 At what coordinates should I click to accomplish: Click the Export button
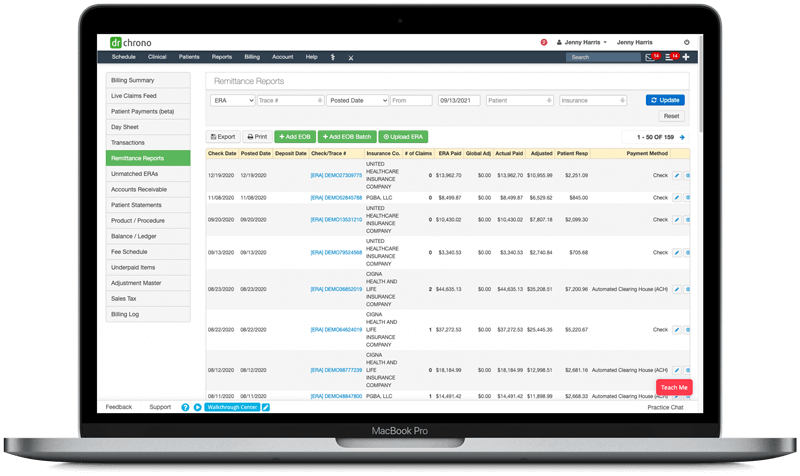(x=223, y=137)
